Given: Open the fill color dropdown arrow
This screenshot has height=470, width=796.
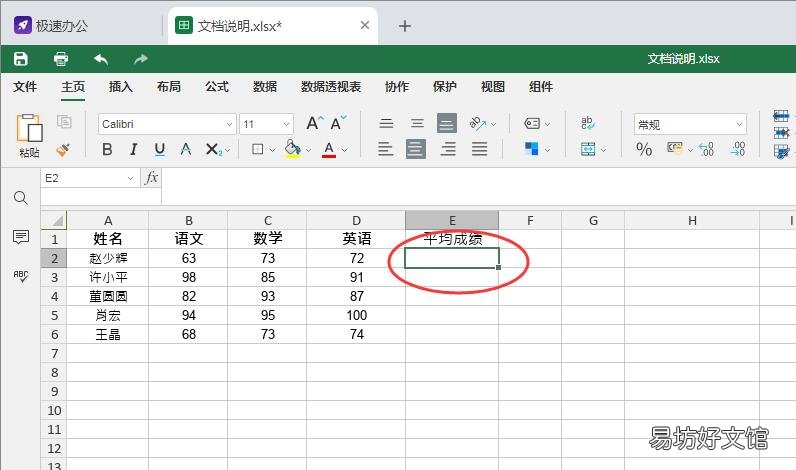Looking at the screenshot, I should coord(308,150).
